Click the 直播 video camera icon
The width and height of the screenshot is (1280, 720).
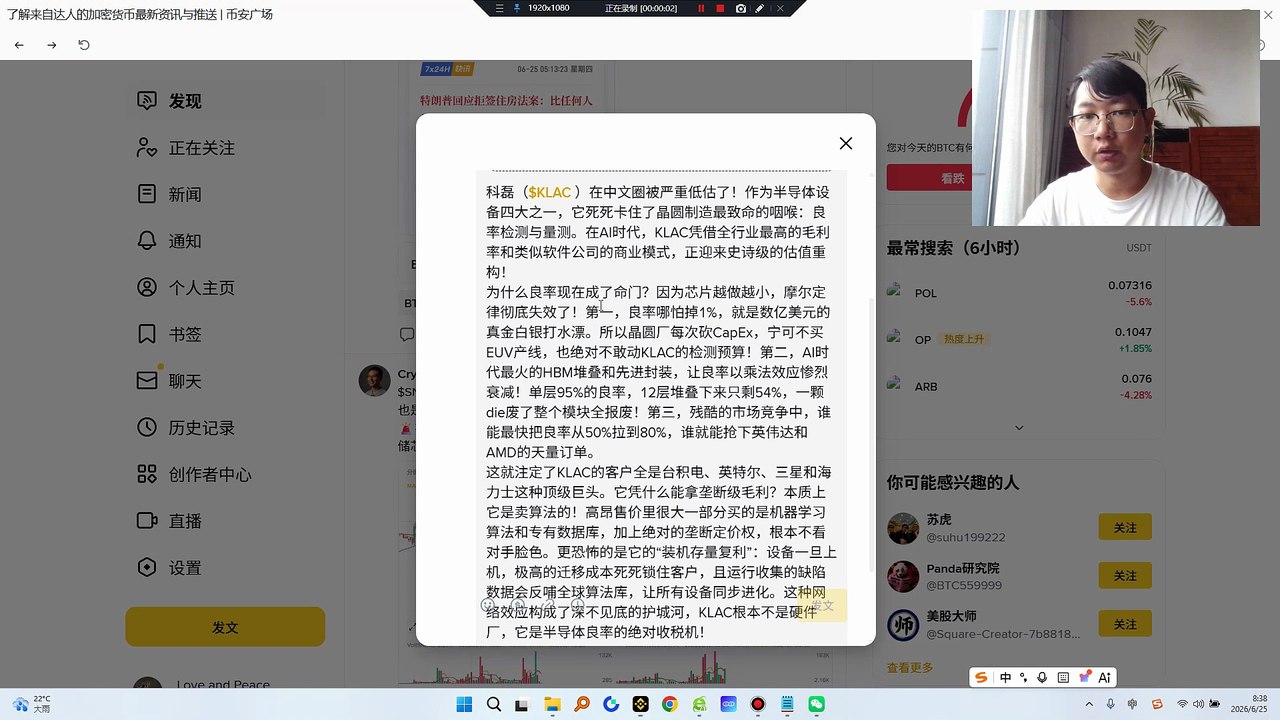[x=147, y=521]
